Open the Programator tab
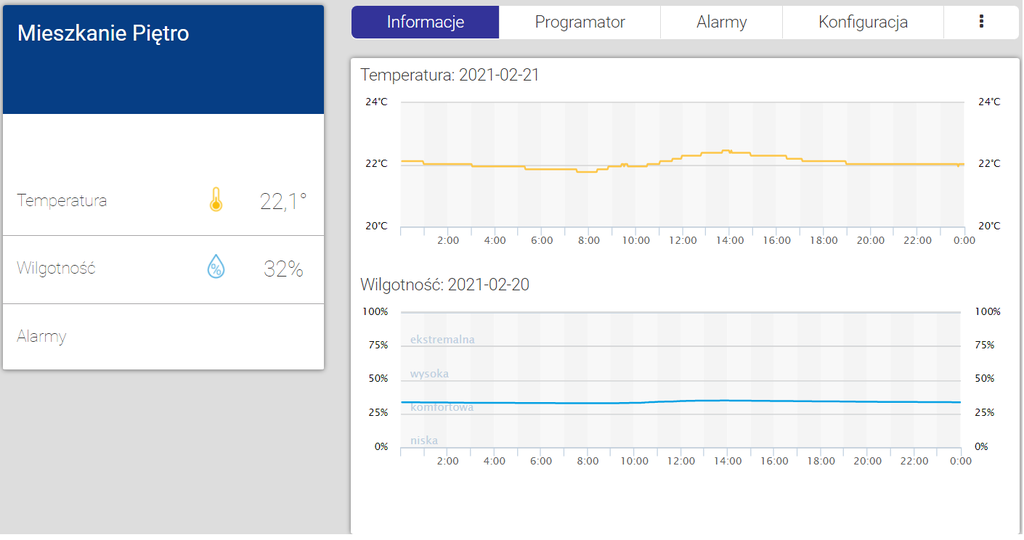Viewport: 1024px width, 540px height. point(580,22)
